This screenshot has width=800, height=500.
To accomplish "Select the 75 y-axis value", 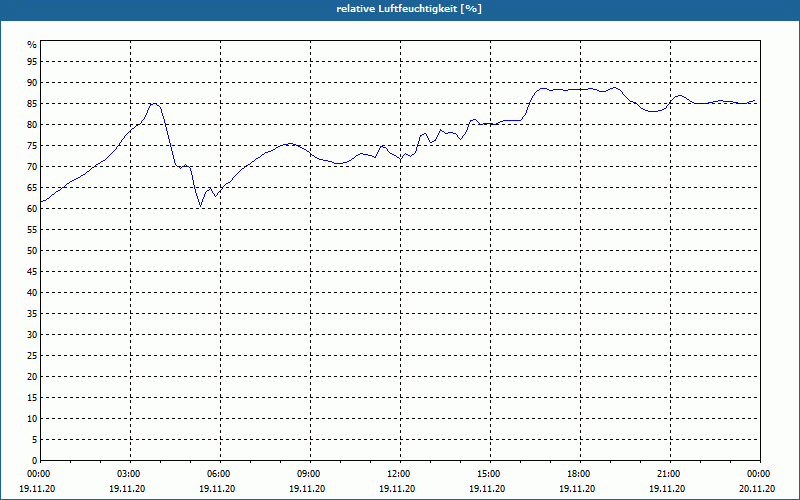I will tap(32, 146).
